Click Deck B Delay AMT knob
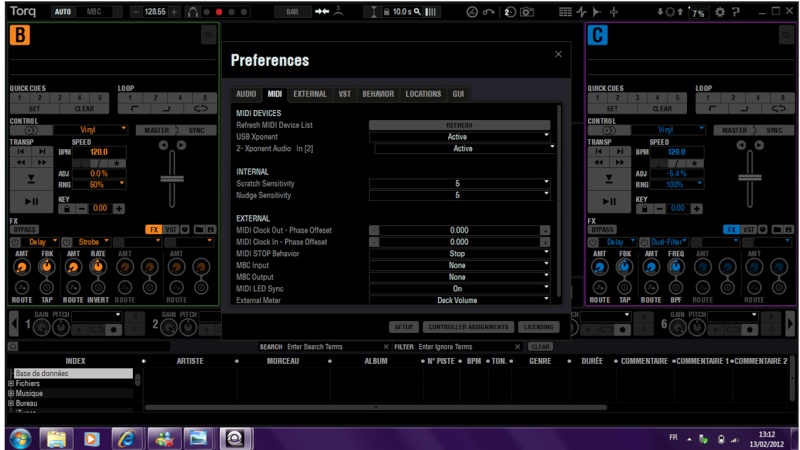 (21, 266)
